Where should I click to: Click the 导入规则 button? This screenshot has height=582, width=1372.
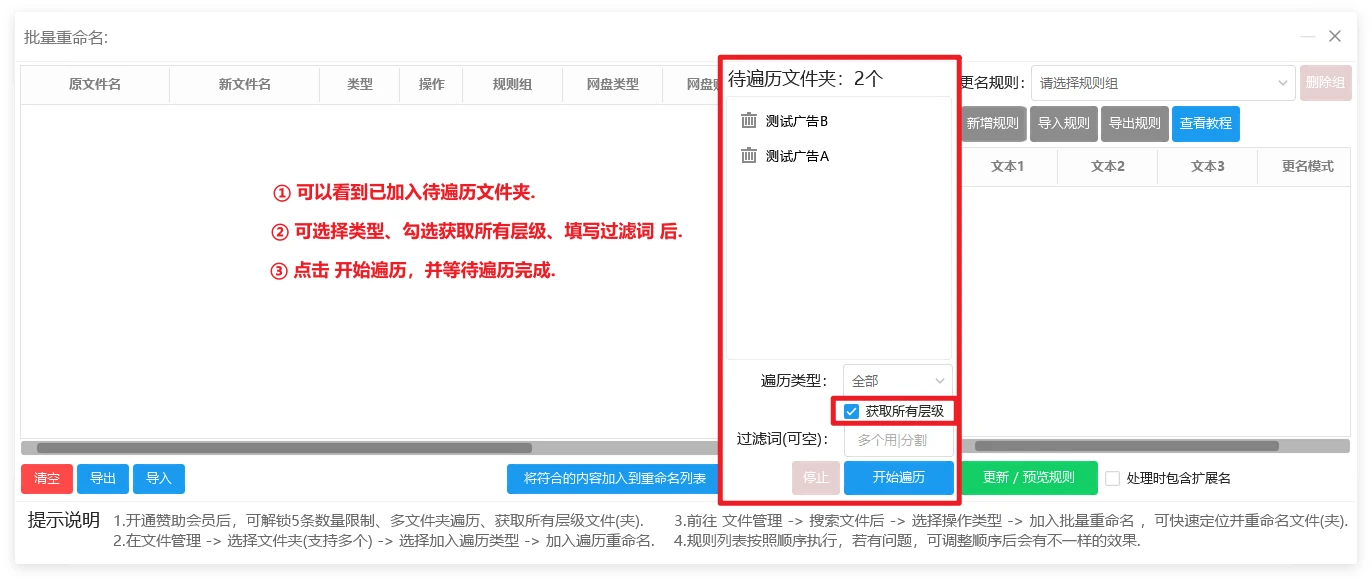(1063, 124)
